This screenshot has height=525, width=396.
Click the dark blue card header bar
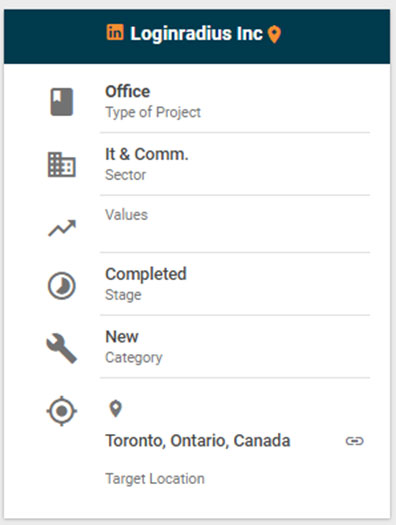click(x=197, y=36)
